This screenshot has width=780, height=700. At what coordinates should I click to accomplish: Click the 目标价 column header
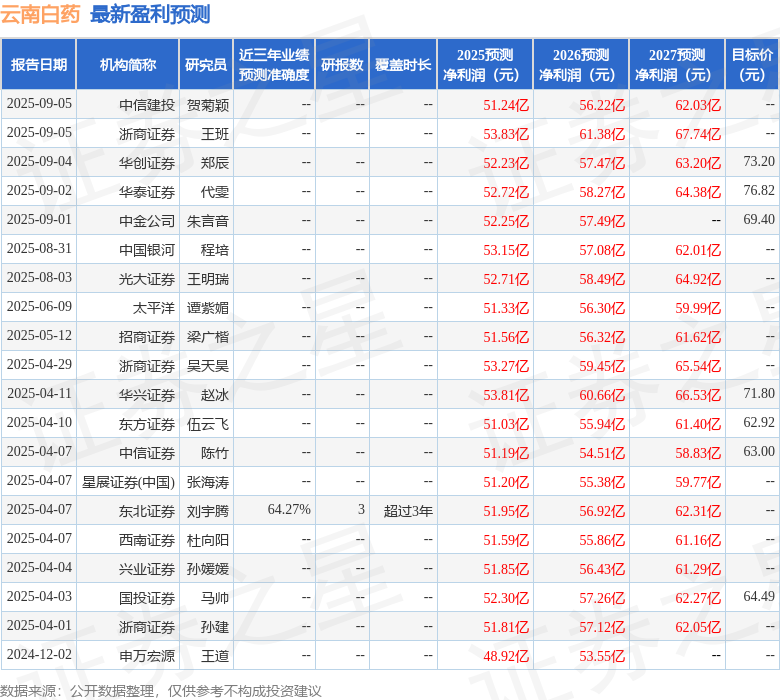click(x=752, y=65)
